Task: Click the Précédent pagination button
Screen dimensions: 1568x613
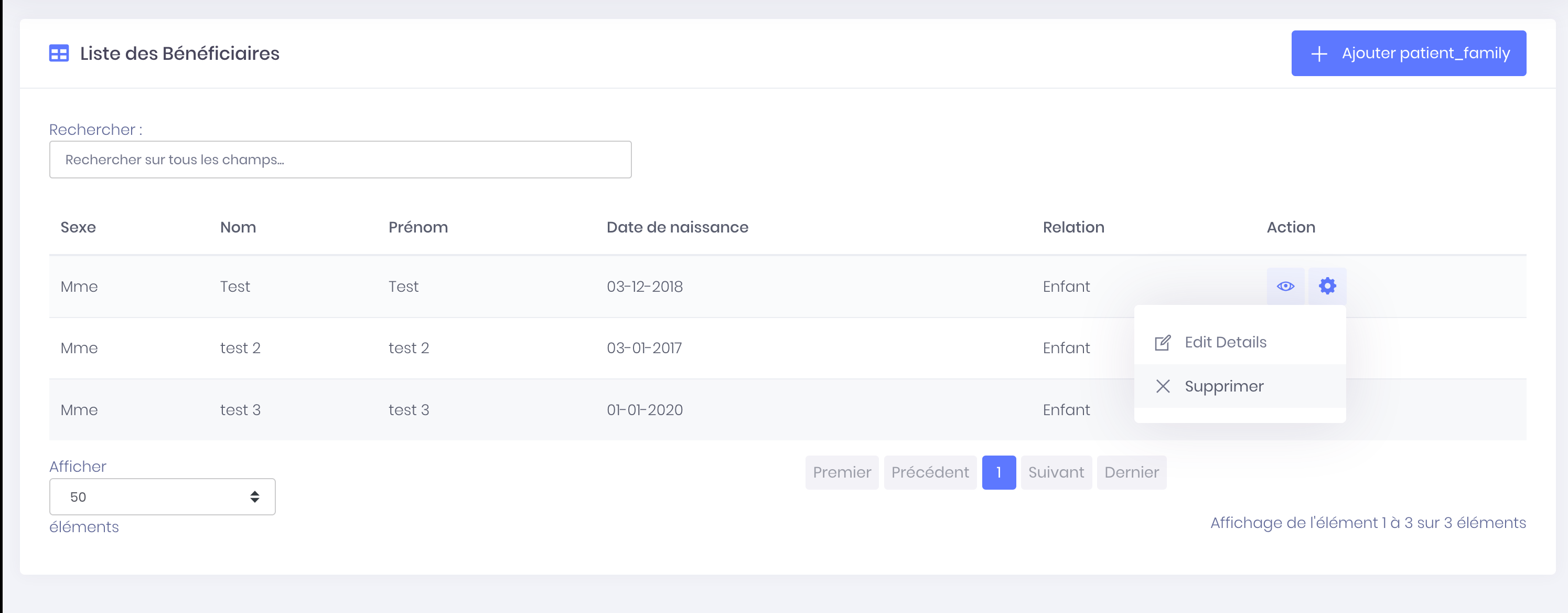Action: (x=929, y=472)
